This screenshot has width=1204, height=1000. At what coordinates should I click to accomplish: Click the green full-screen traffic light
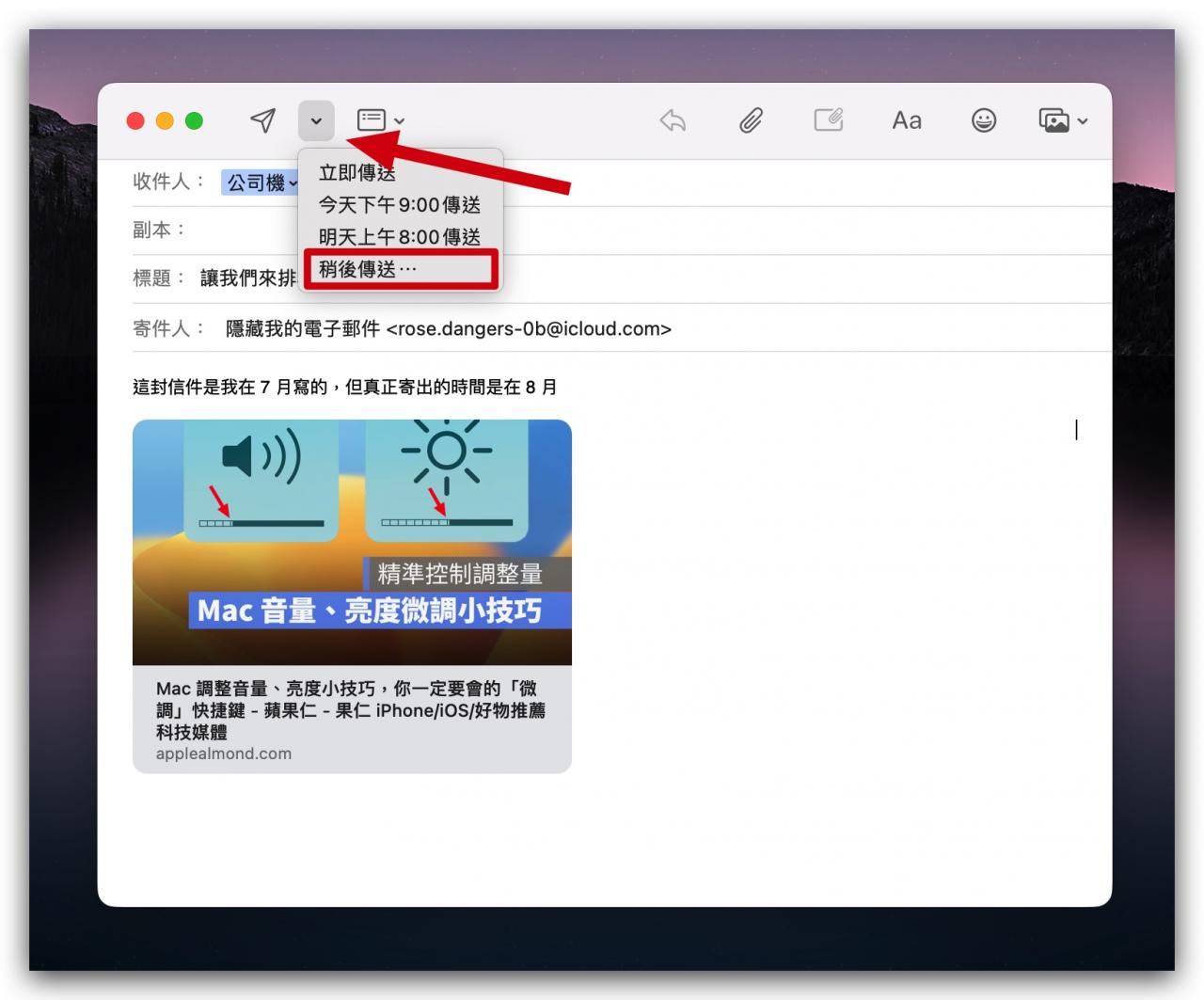tap(195, 120)
